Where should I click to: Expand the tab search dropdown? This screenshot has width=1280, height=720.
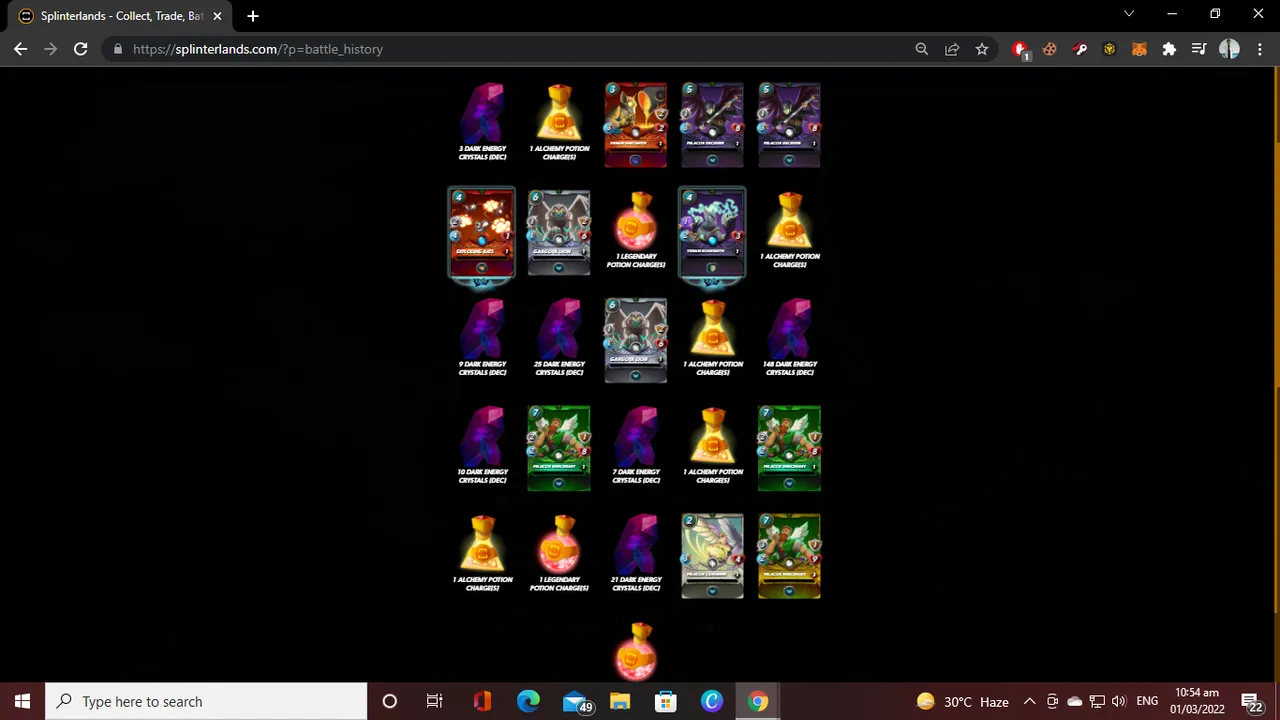[x=1129, y=14]
